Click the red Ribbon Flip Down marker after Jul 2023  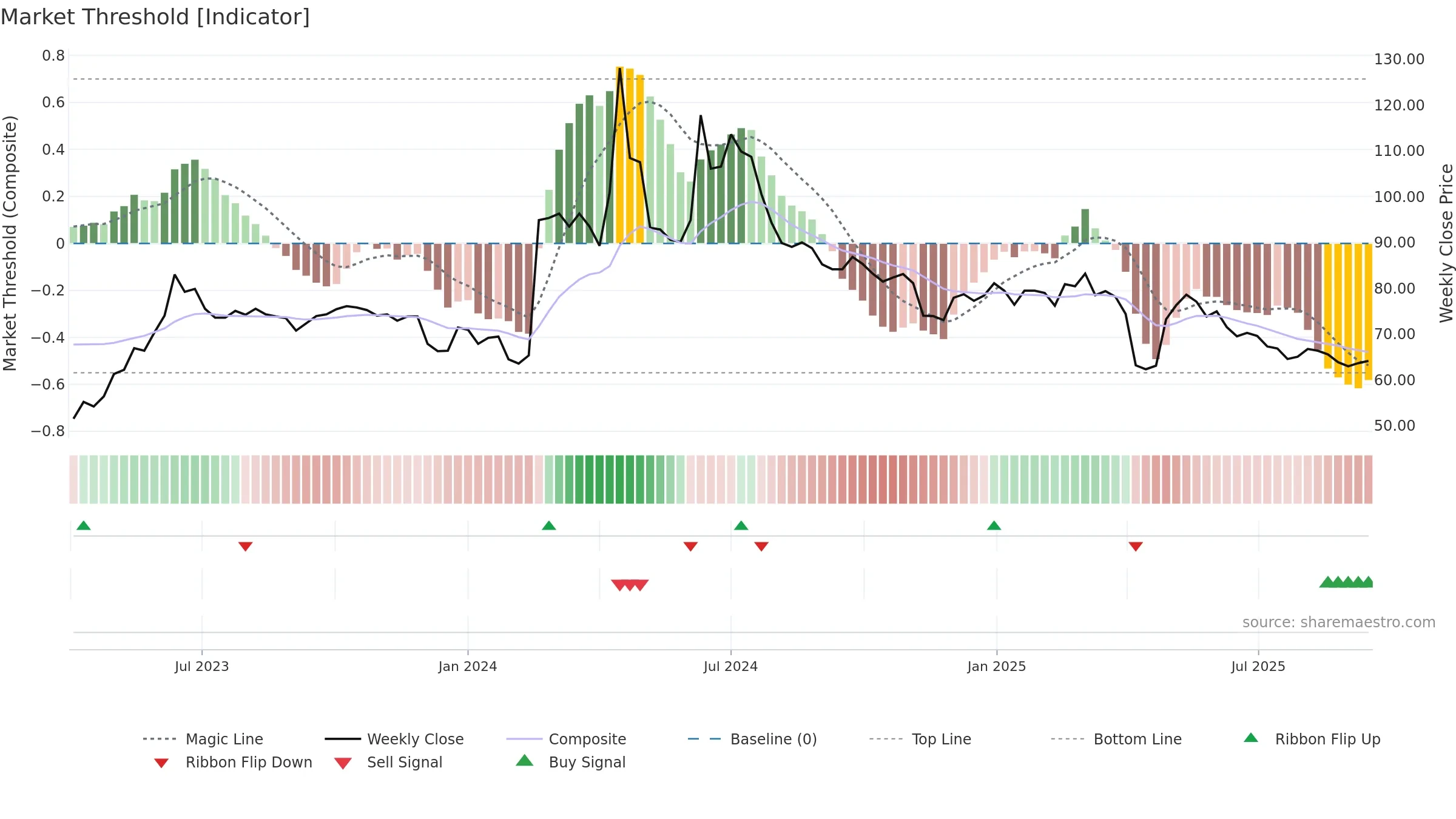pos(246,547)
